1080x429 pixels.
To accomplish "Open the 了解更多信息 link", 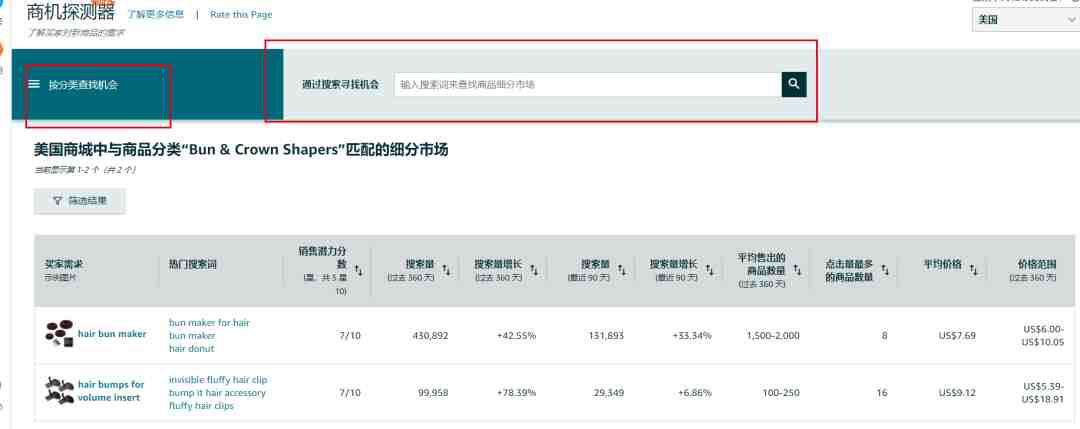I will point(156,14).
